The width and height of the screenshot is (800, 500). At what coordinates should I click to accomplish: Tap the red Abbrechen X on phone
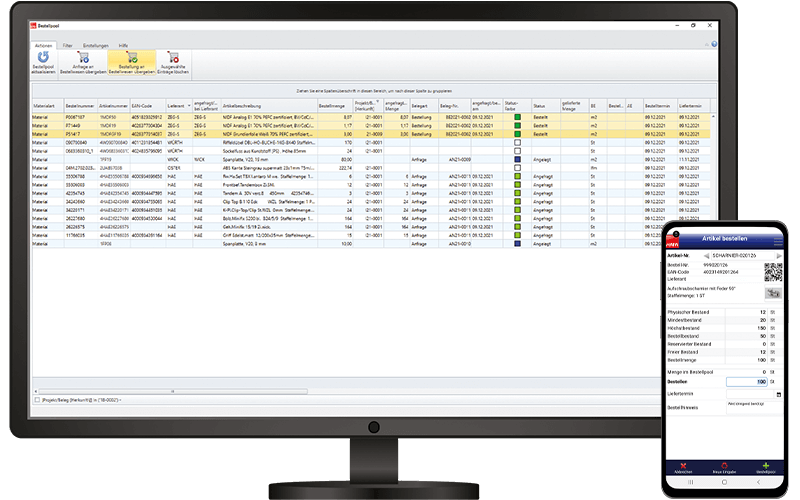tap(683, 466)
